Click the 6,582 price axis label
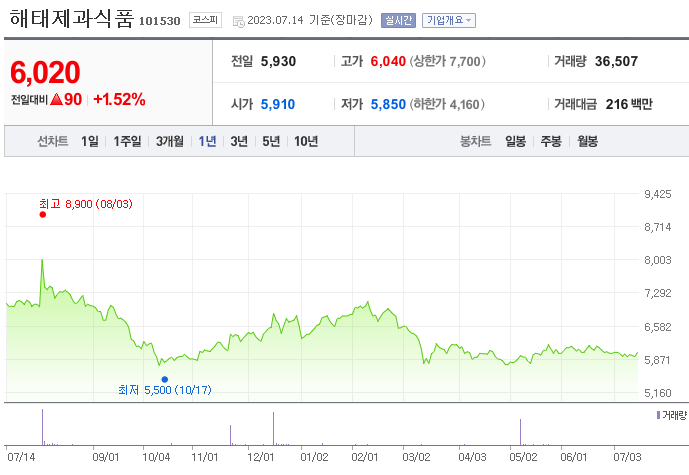 [x=658, y=327]
